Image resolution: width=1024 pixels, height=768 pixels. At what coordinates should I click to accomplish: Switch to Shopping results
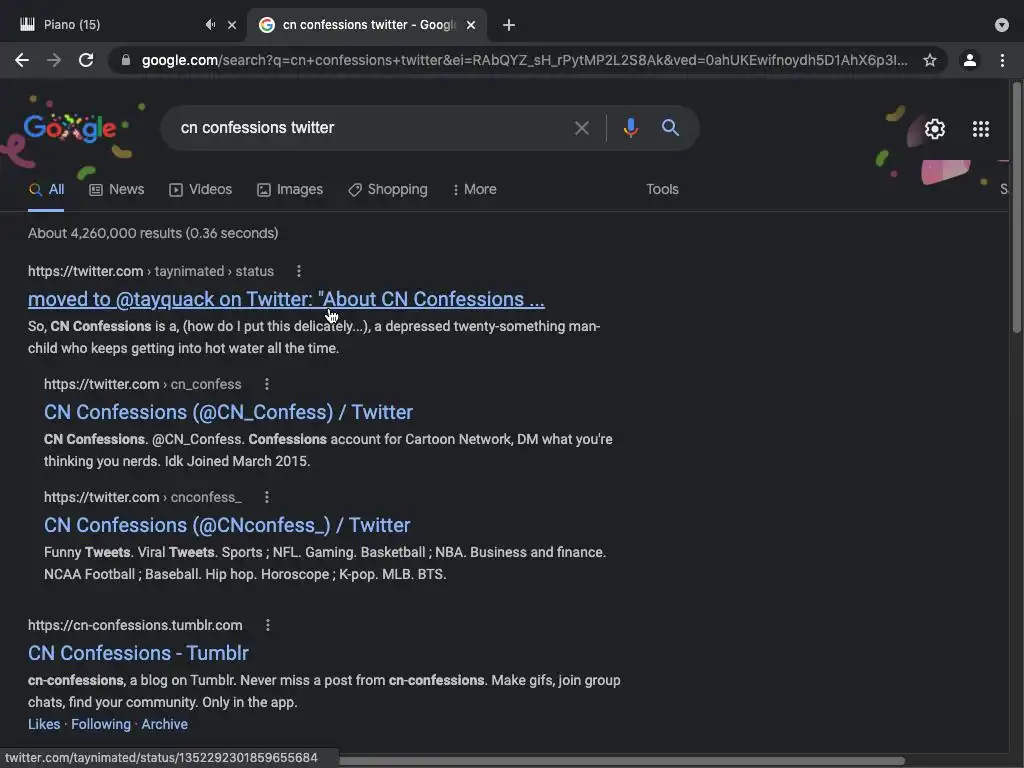click(388, 189)
